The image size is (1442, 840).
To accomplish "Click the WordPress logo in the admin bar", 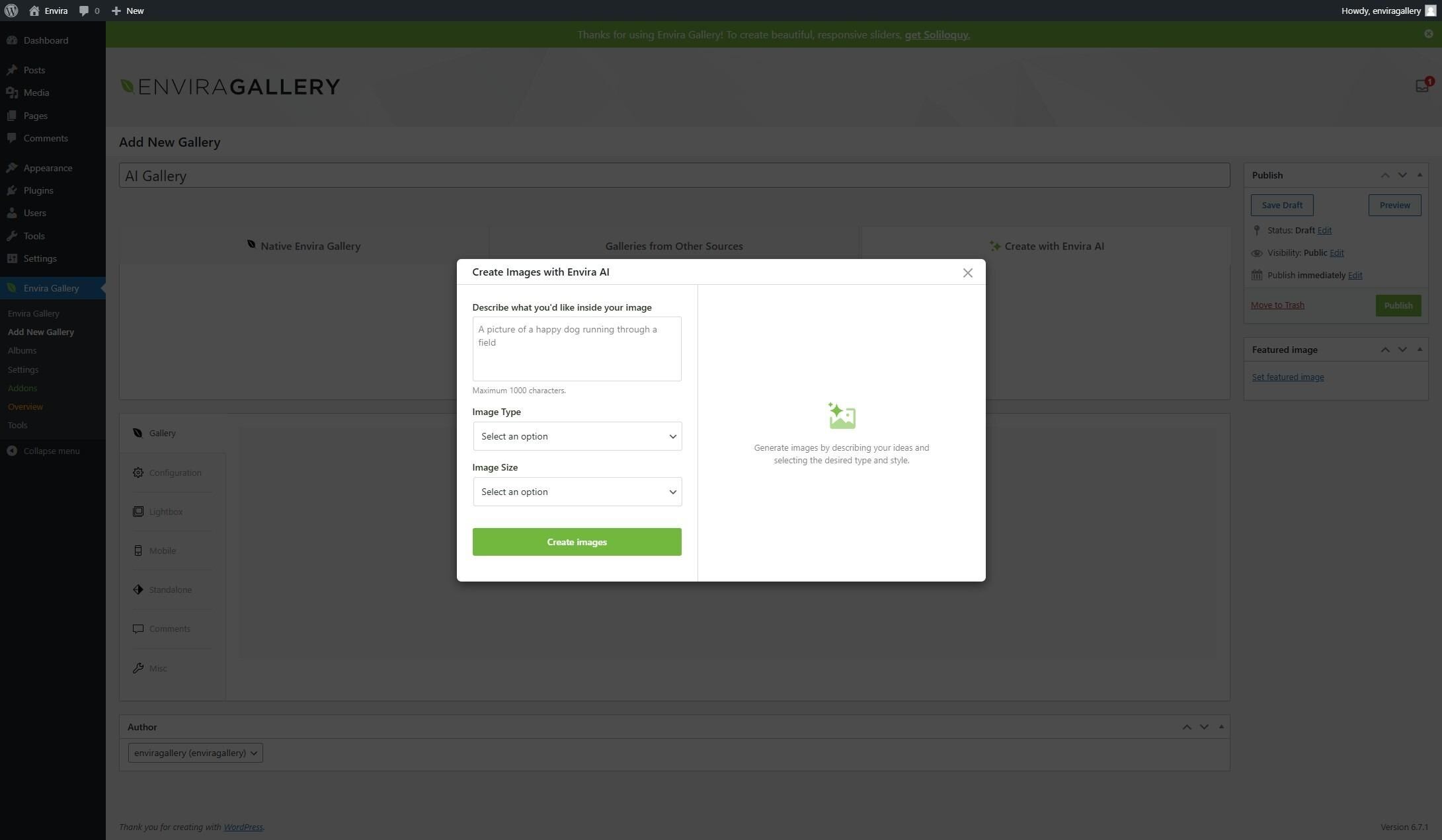I will coord(11,11).
